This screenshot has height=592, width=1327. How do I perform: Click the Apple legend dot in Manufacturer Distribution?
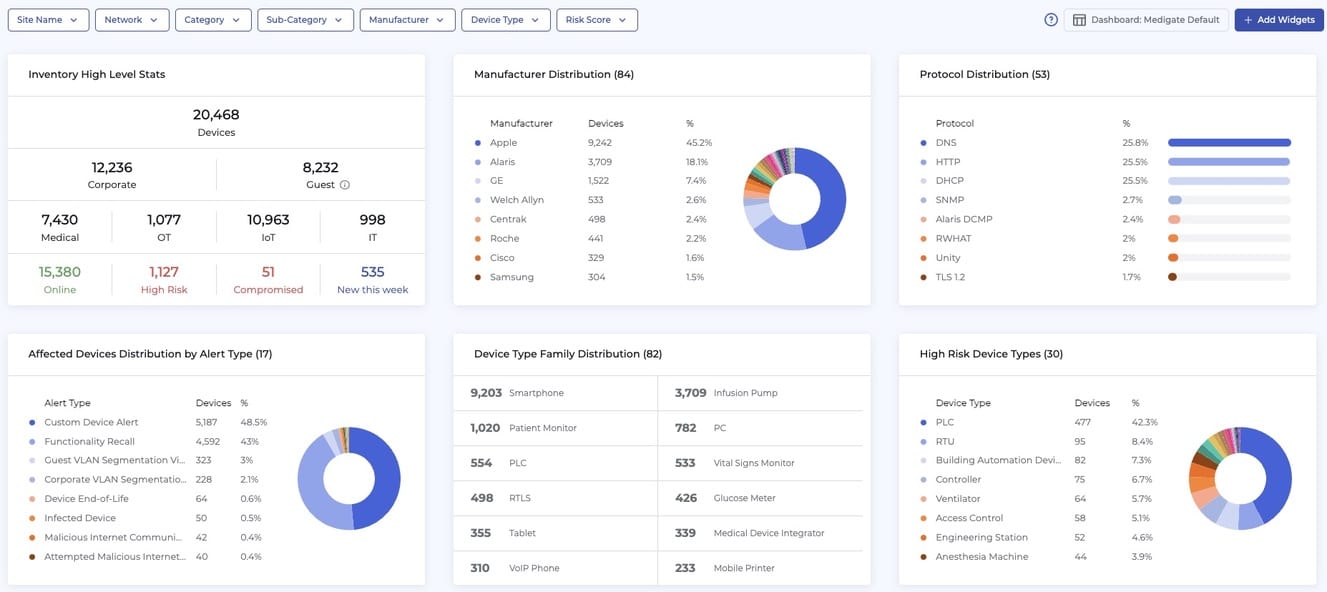[x=478, y=143]
